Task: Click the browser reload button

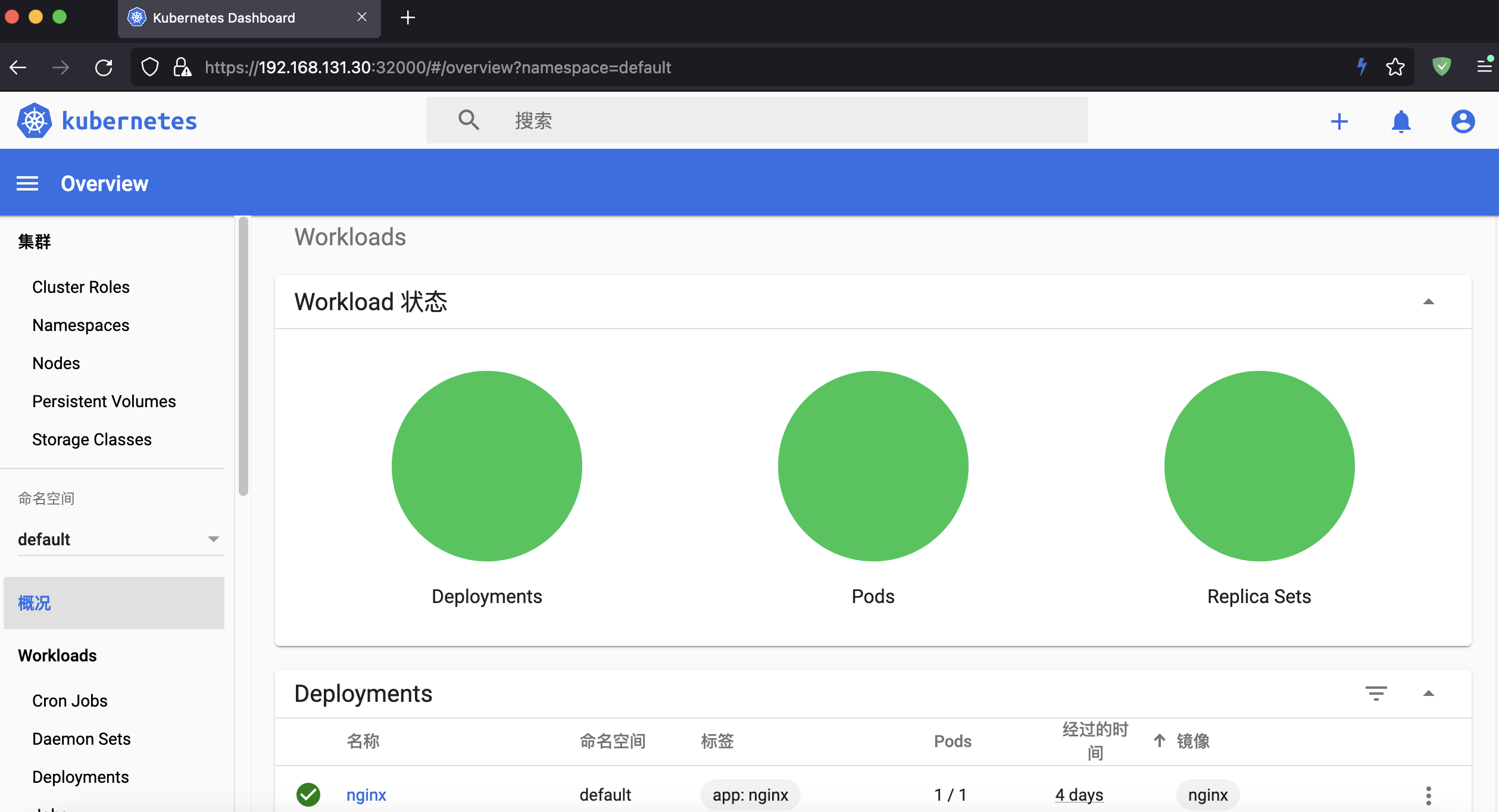Action: pyautogui.click(x=104, y=67)
